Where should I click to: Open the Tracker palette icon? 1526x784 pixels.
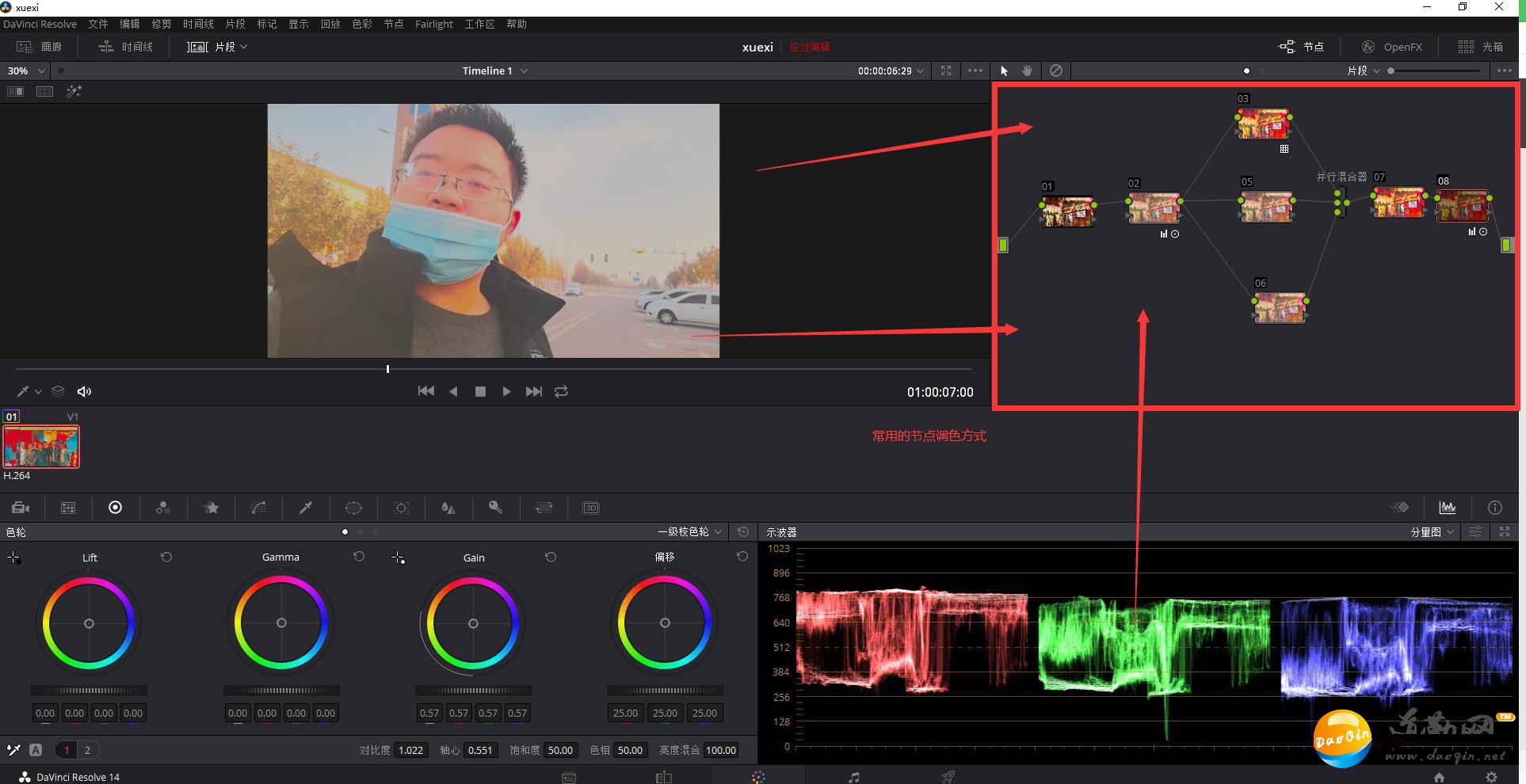(x=401, y=508)
